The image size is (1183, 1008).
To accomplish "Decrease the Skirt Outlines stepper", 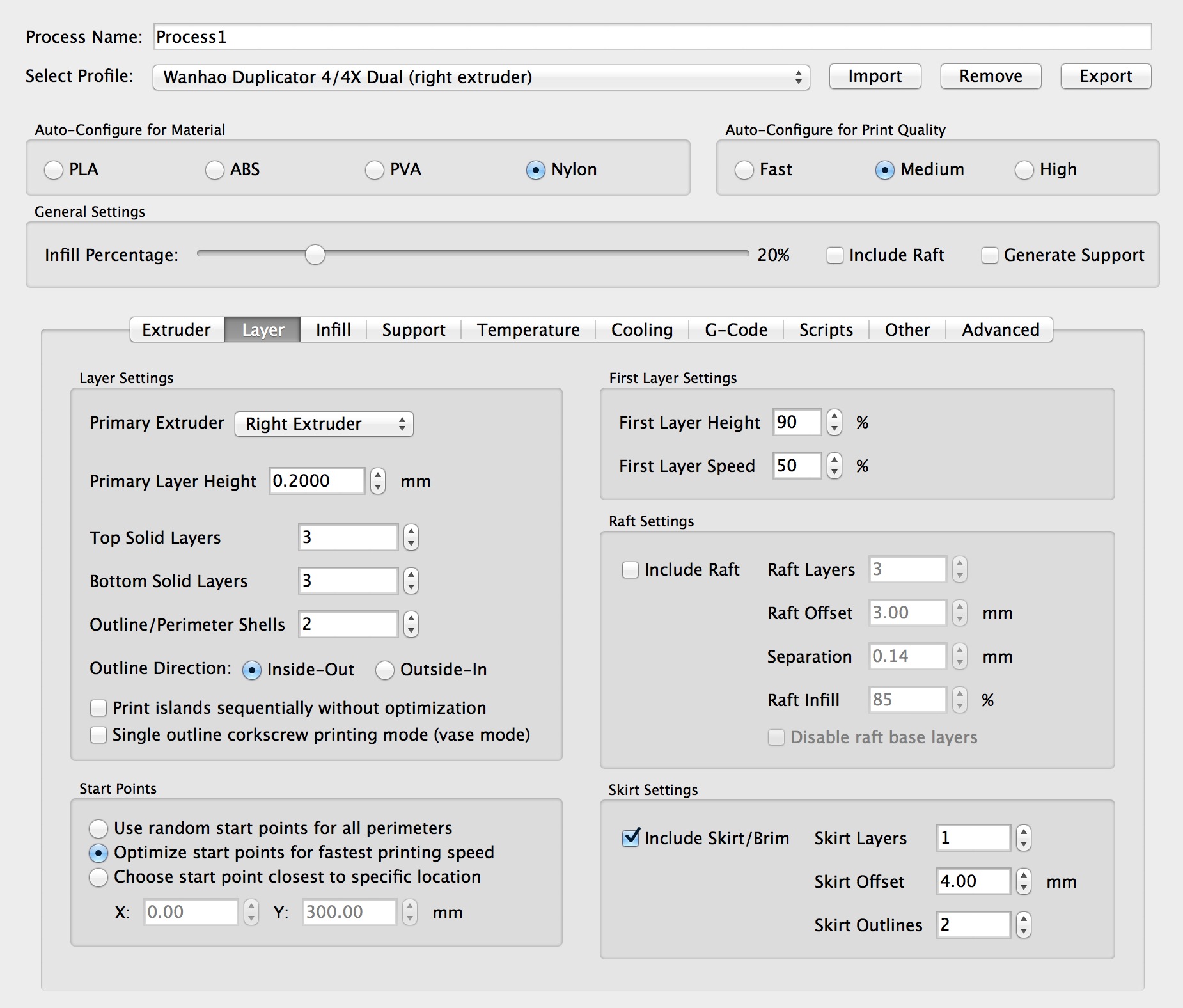I will coord(1024,931).
